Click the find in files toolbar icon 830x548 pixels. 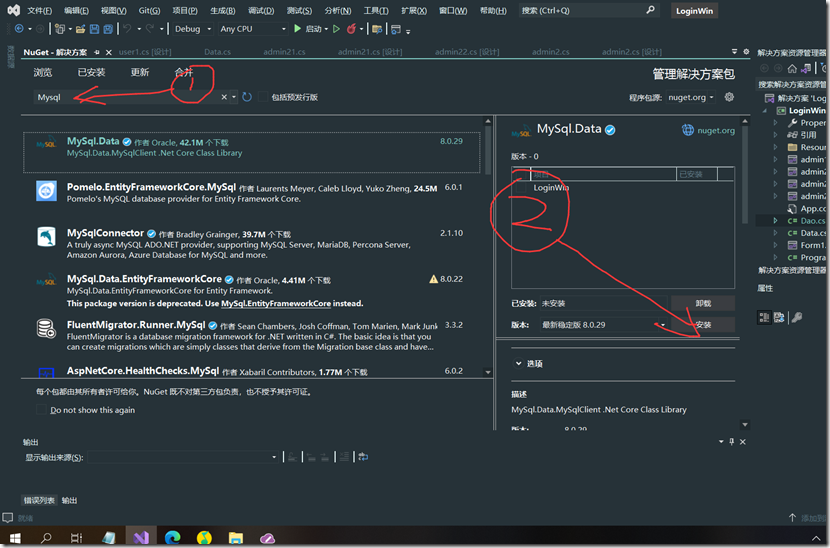(x=377, y=29)
